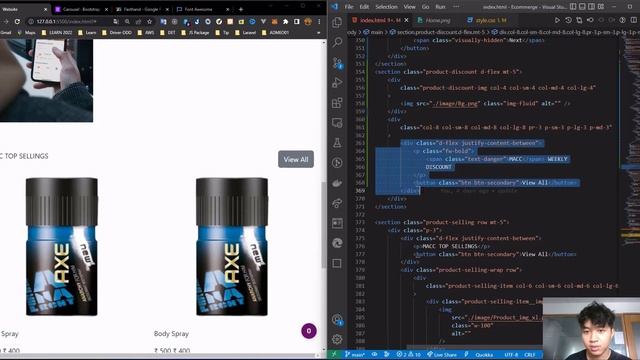Click code line number 369
Viewport: 640px width, 360px height.
click(360, 191)
